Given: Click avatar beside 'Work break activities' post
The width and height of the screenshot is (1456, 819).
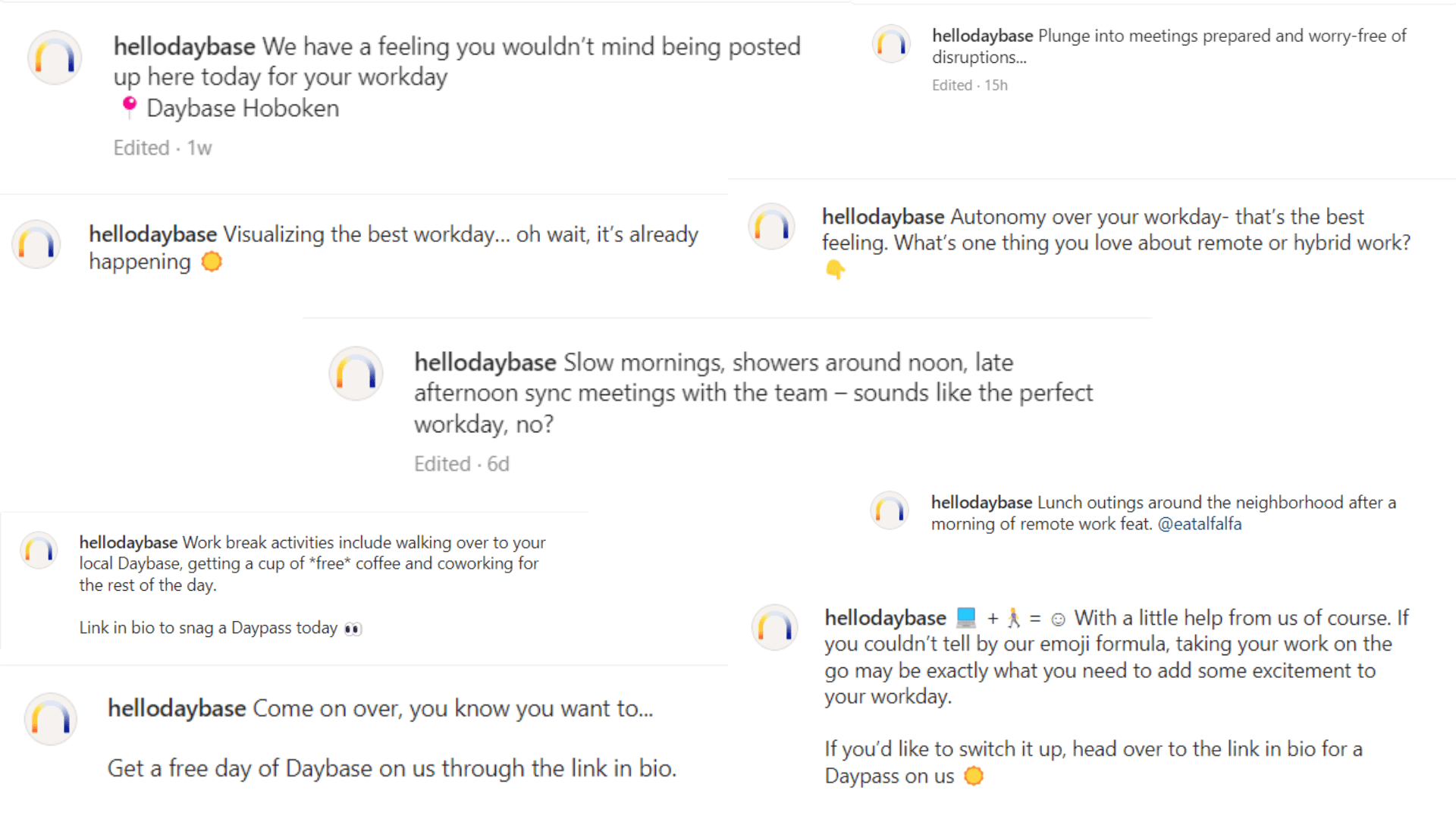Looking at the screenshot, I should 39,551.
